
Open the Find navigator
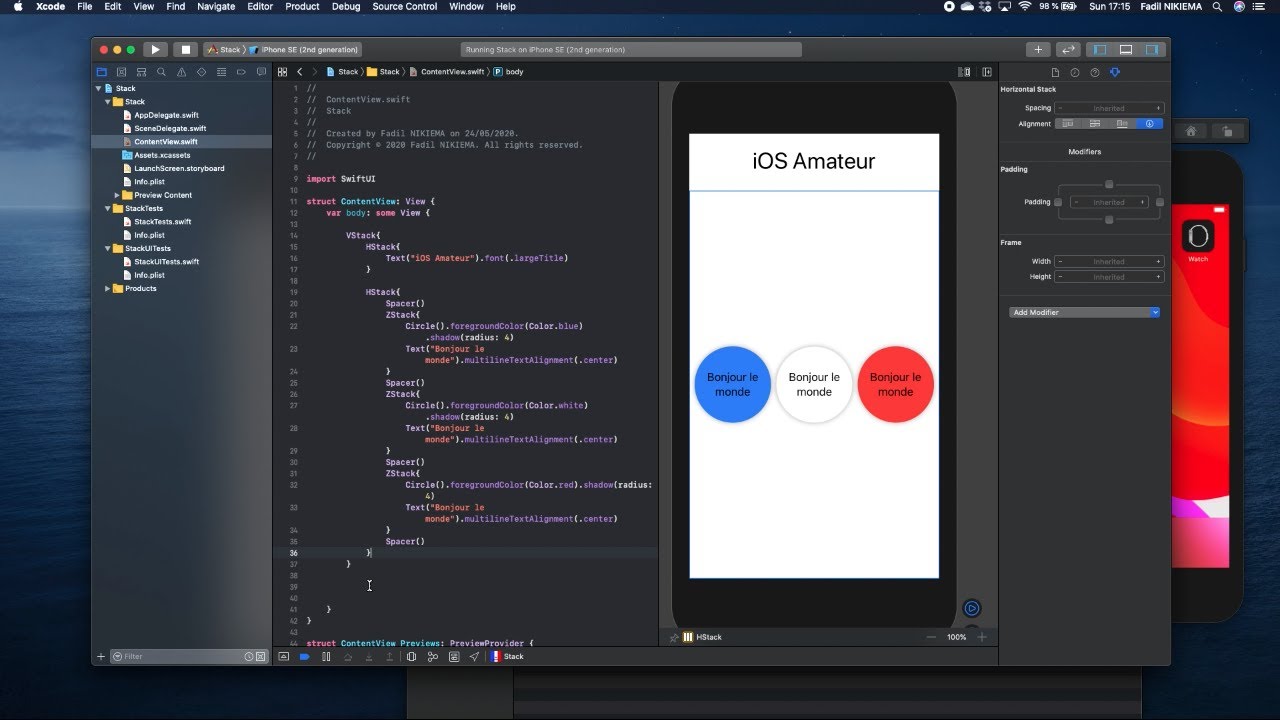[161, 72]
